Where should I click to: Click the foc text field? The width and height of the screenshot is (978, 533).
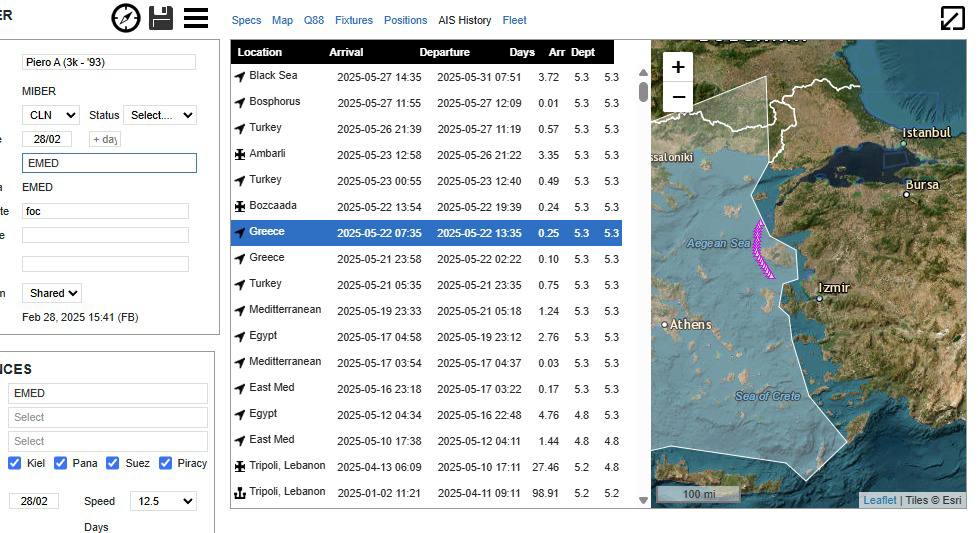(105, 211)
